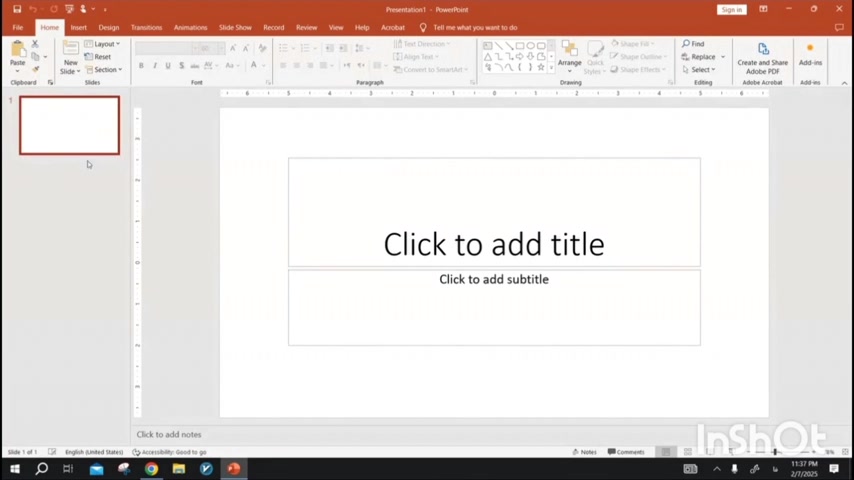Click the Paste clipboard icon
The height and width of the screenshot is (480, 854).
point(17,50)
